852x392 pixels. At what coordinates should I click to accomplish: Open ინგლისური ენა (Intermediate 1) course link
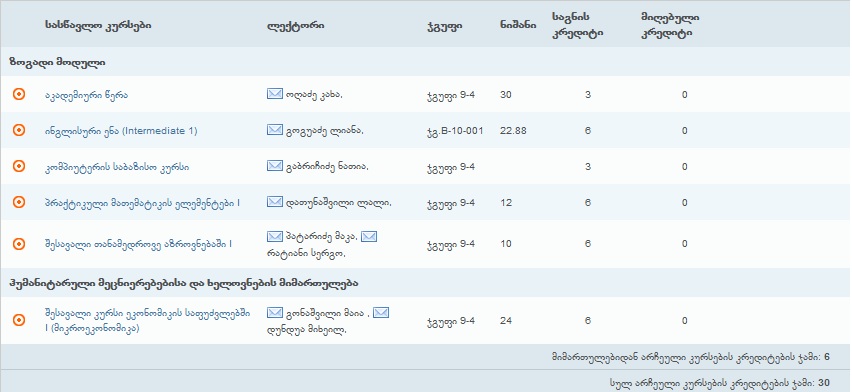tap(121, 131)
